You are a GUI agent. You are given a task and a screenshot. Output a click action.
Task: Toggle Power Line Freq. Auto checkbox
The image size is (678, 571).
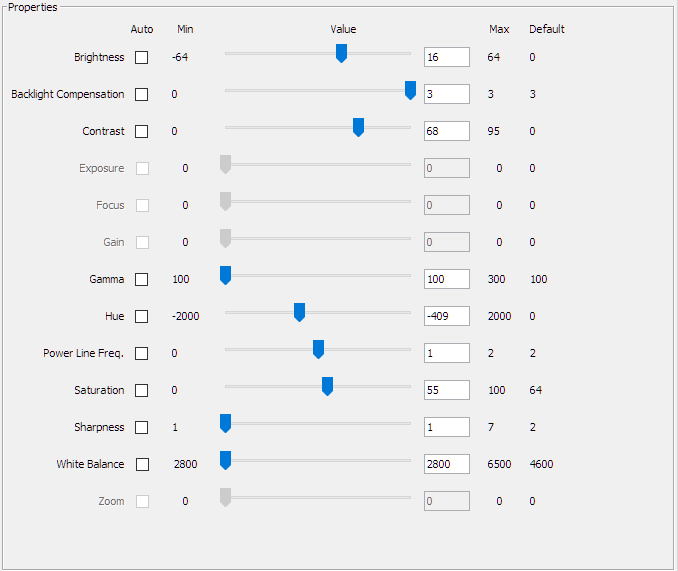pyautogui.click(x=141, y=353)
